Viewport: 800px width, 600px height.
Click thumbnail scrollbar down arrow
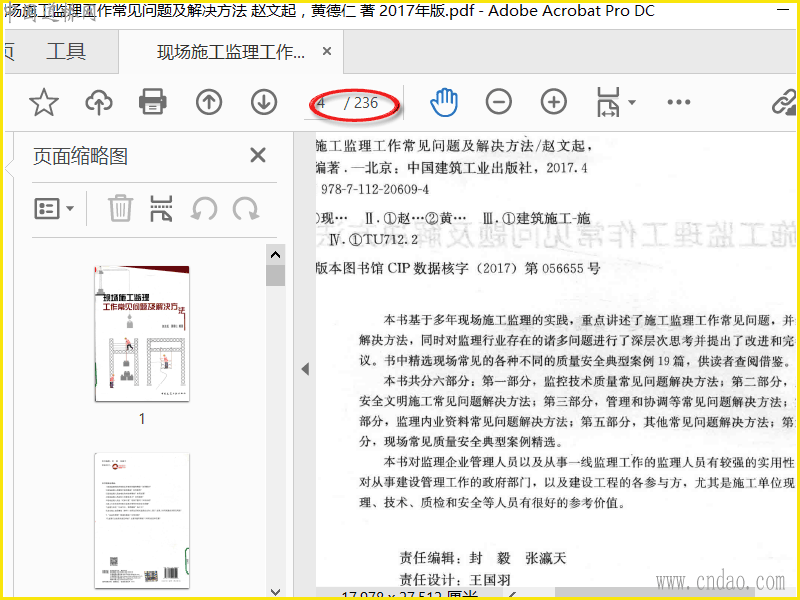[276, 592]
